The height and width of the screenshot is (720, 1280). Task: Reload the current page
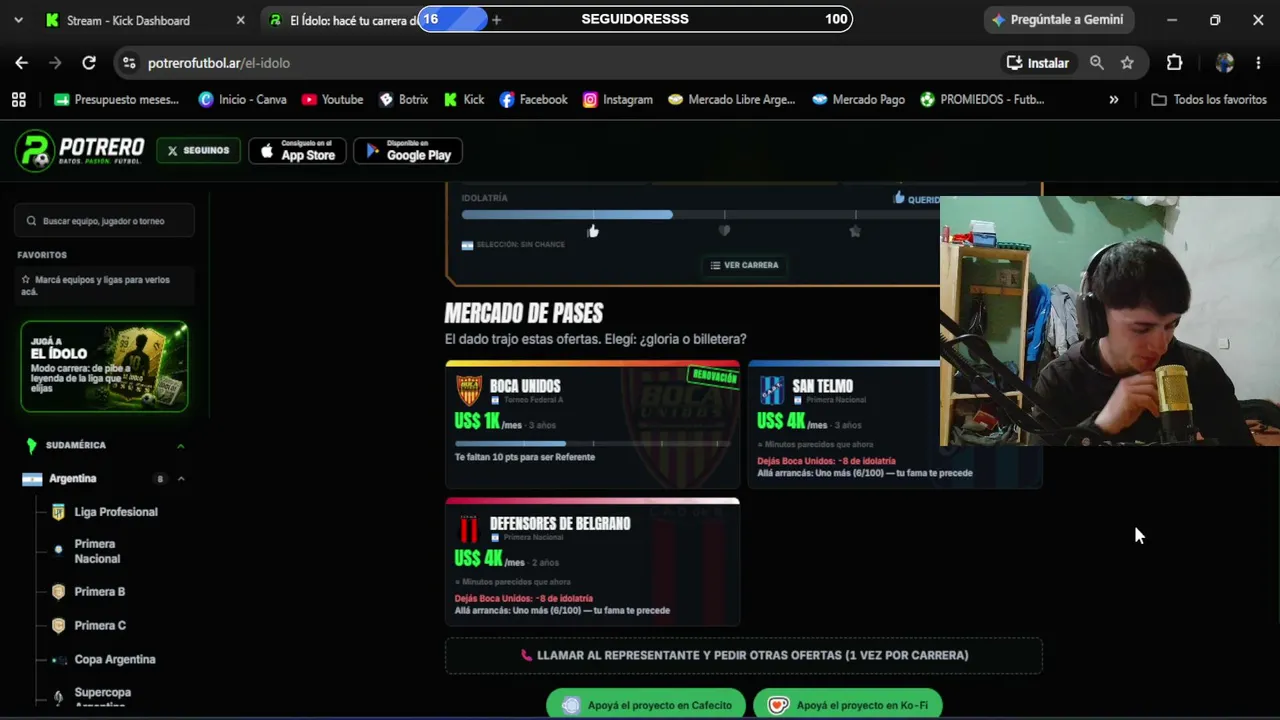point(89,63)
